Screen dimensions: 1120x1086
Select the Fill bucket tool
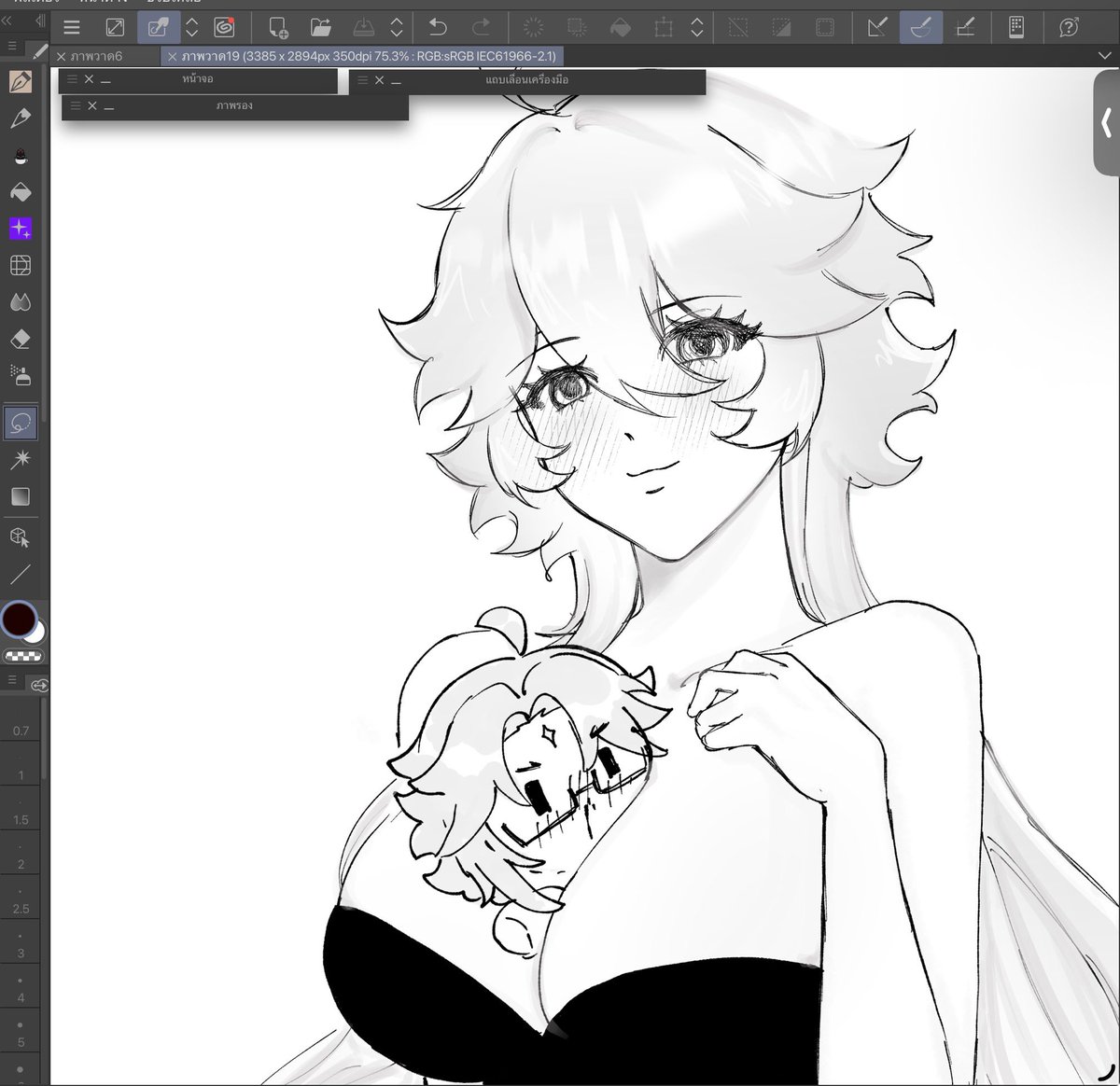pyautogui.click(x=21, y=191)
